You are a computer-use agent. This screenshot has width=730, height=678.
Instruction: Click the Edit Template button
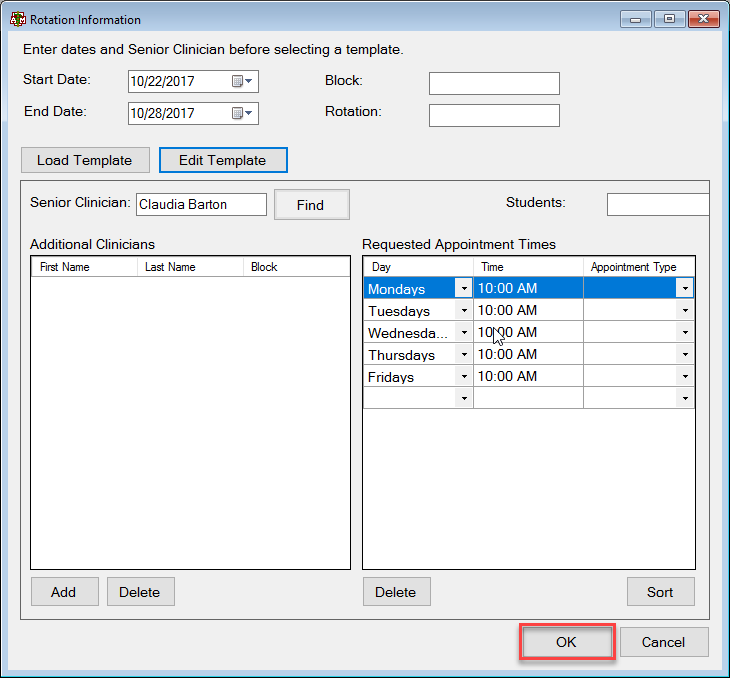coord(223,160)
